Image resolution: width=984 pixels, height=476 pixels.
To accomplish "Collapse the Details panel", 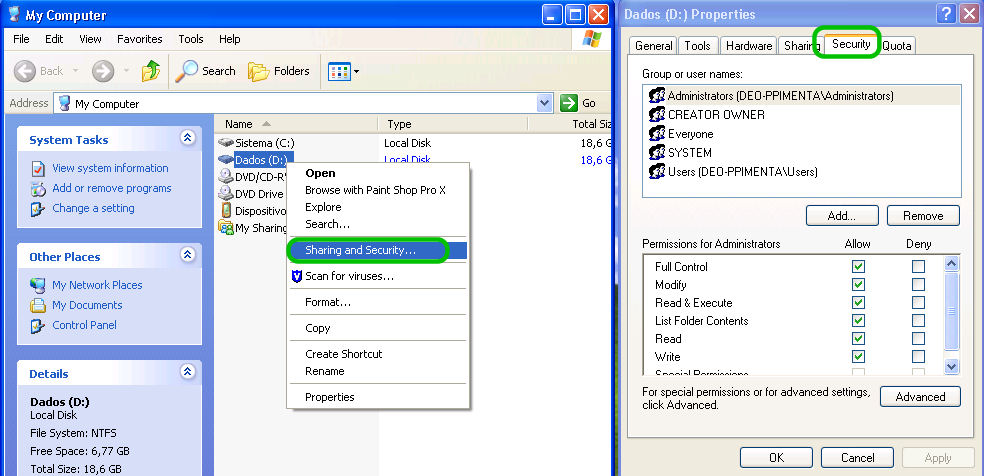I will [188, 371].
